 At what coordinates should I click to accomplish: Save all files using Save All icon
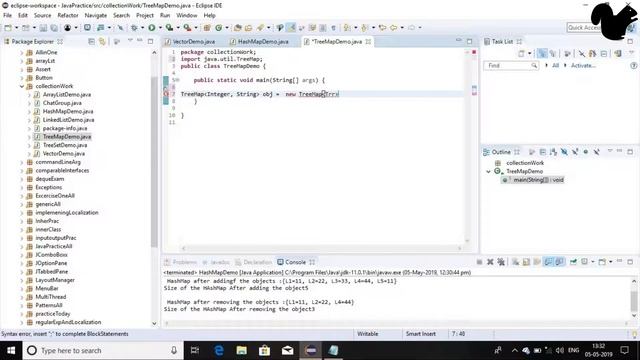(53, 28)
